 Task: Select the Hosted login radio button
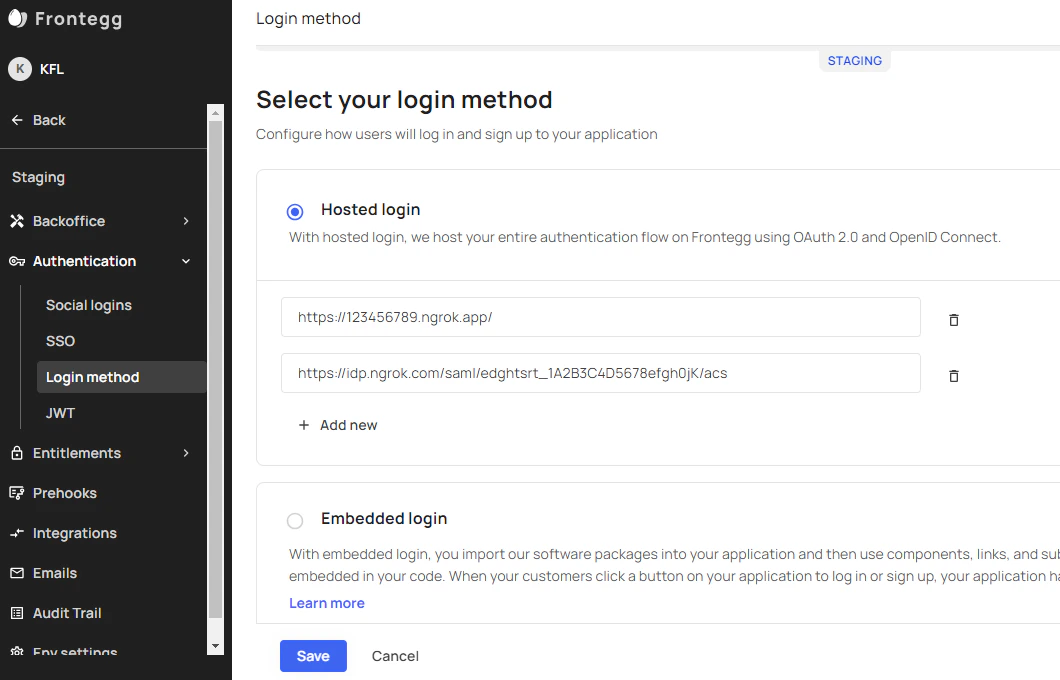click(294, 211)
